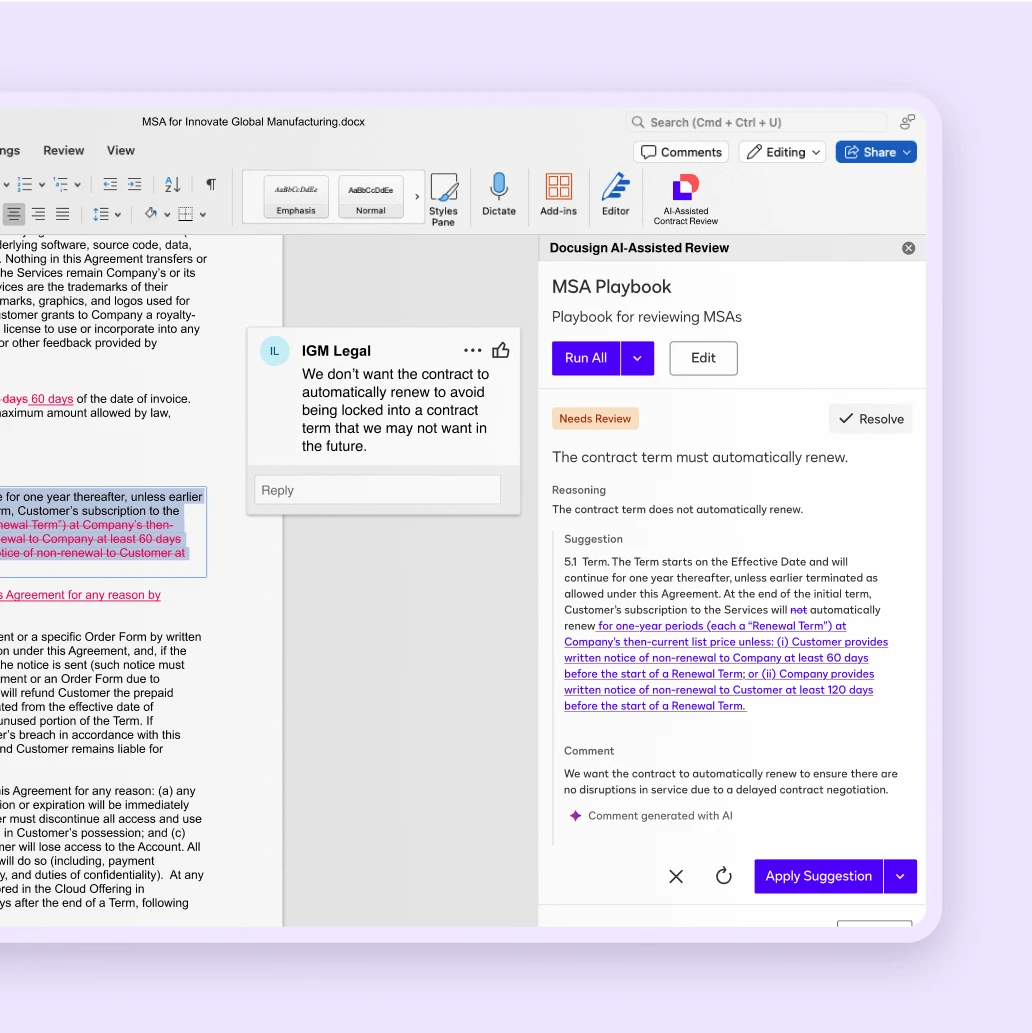This screenshot has height=1033, width=1032.
Task: Regenerate the suggestion with the refresh icon
Action: point(724,876)
